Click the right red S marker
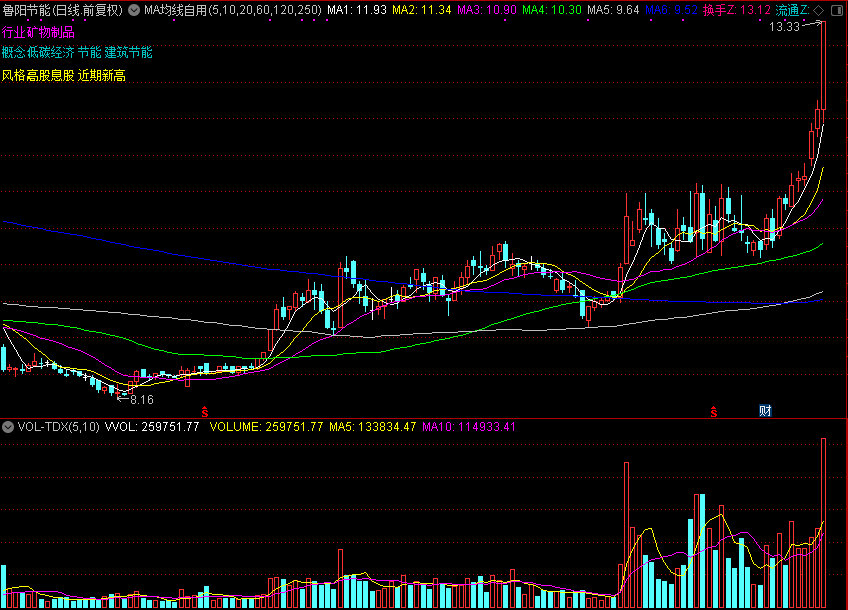Screen dimensions: 848x610 pos(714,413)
